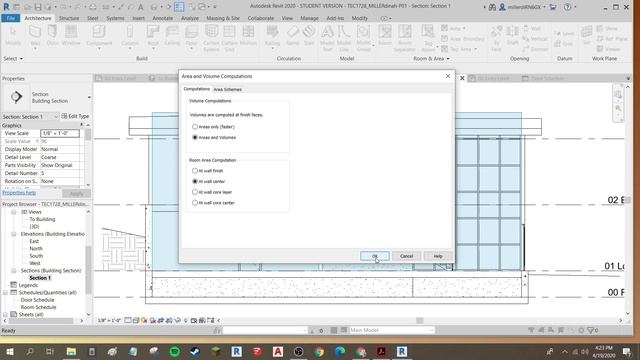This screenshot has width=640, height=360.
Task: Select the Mullion tool
Action: coord(248,36)
